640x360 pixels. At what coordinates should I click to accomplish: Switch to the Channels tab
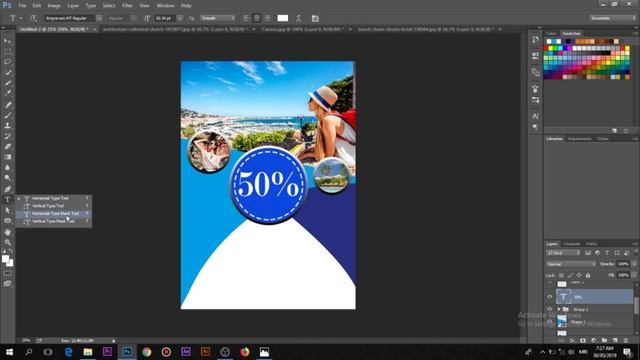[571, 244]
